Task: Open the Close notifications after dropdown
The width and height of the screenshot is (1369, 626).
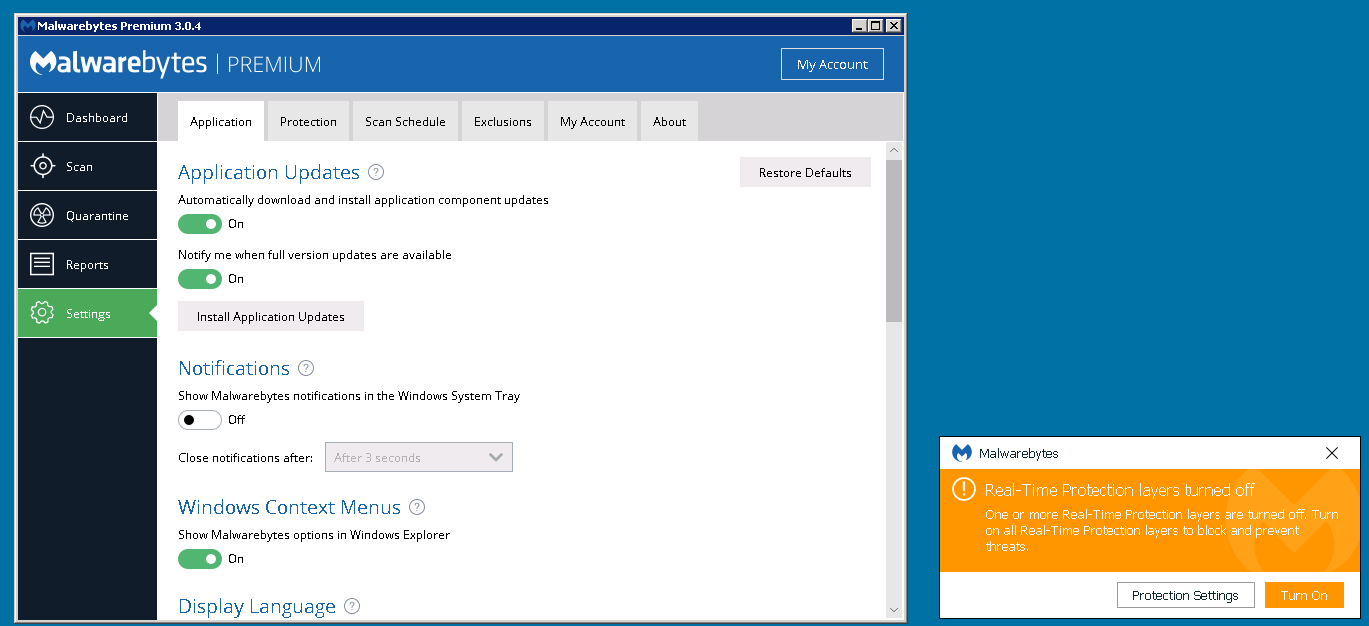Action: click(419, 457)
